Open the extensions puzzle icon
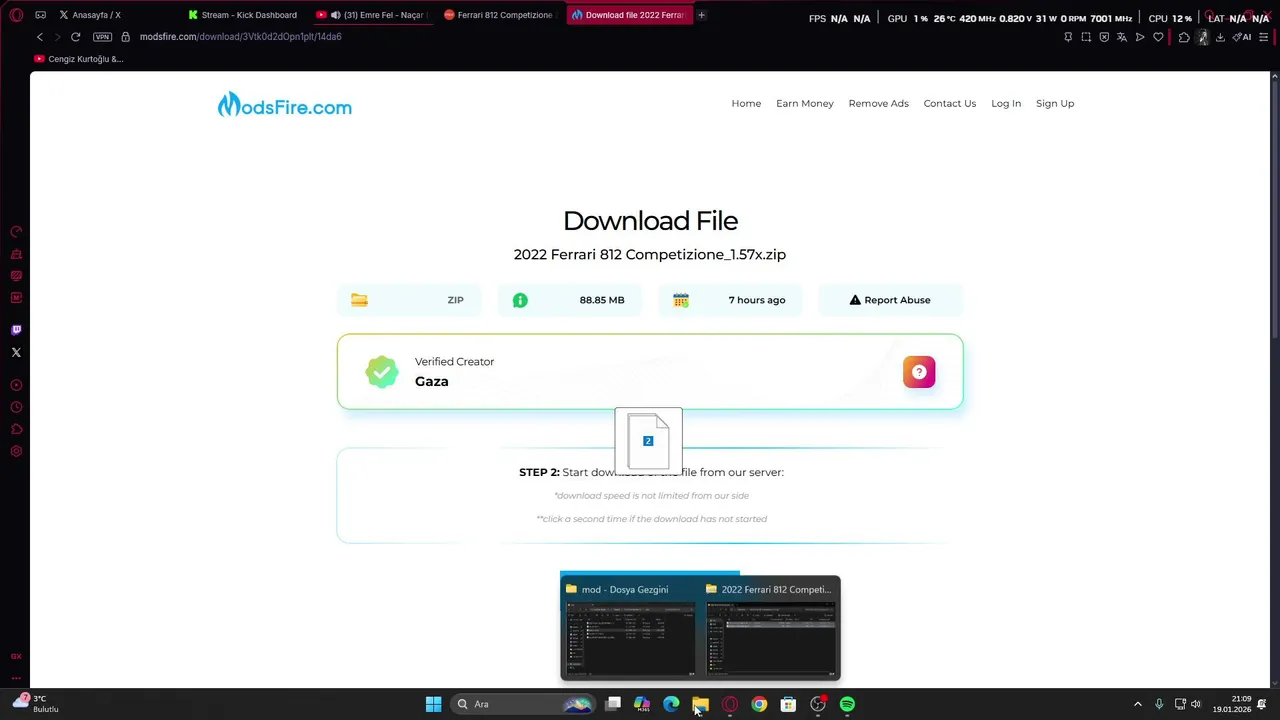Viewport: 1280px width, 720px height. pyautogui.click(x=1184, y=37)
